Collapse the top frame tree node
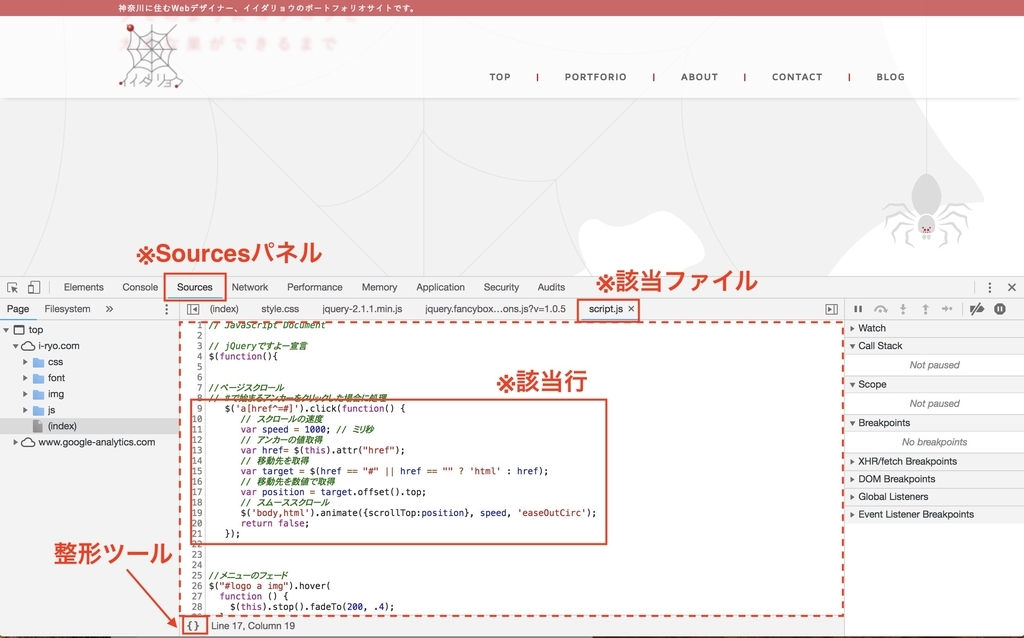The height and width of the screenshot is (638, 1024). pyautogui.click(x=7, y=330)
